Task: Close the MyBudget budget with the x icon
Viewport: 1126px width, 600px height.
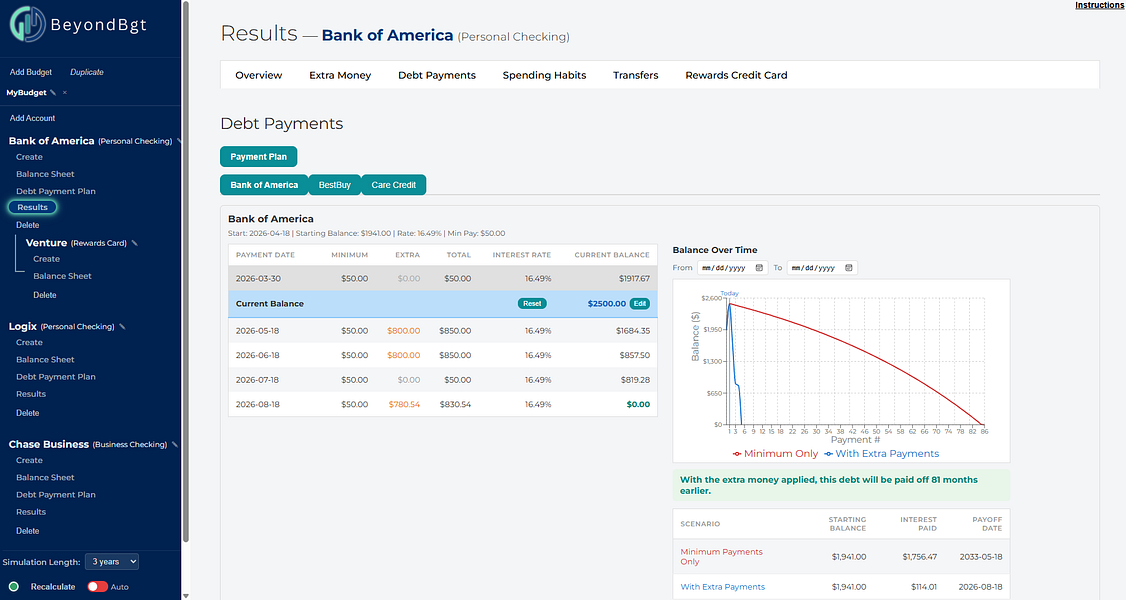Action: coord(65,93)
